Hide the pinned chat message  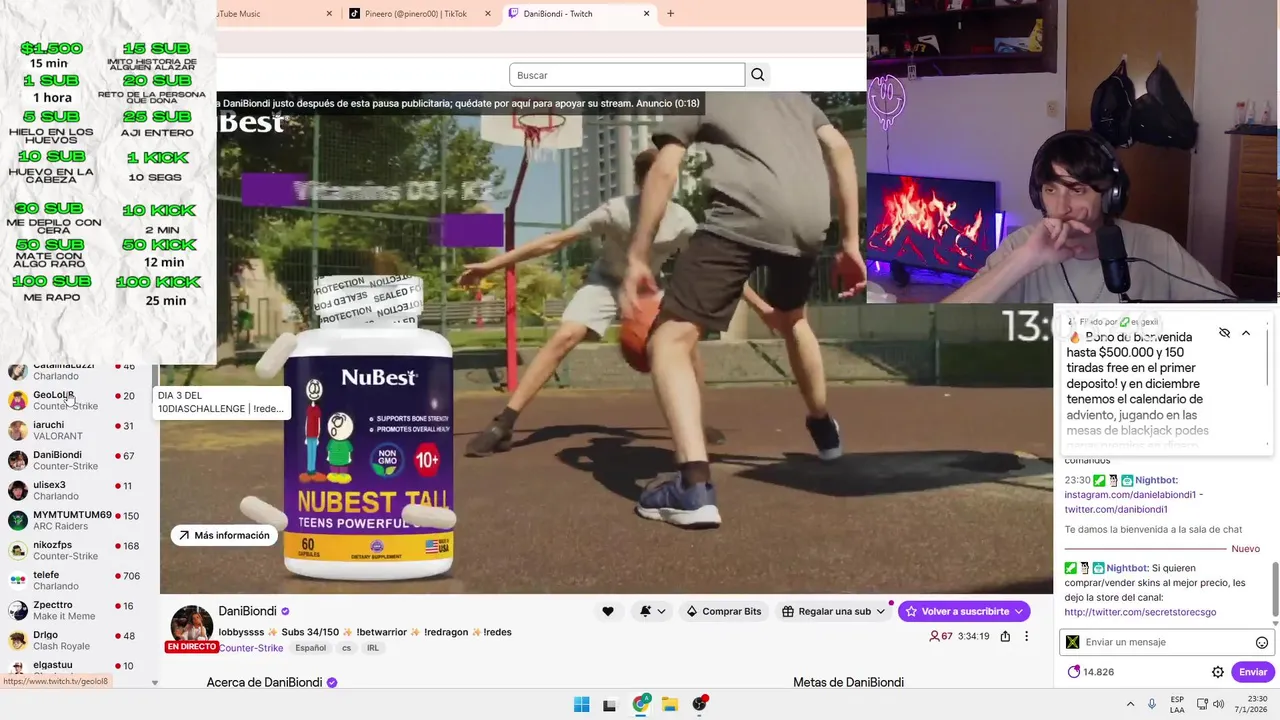point(1224,333)
